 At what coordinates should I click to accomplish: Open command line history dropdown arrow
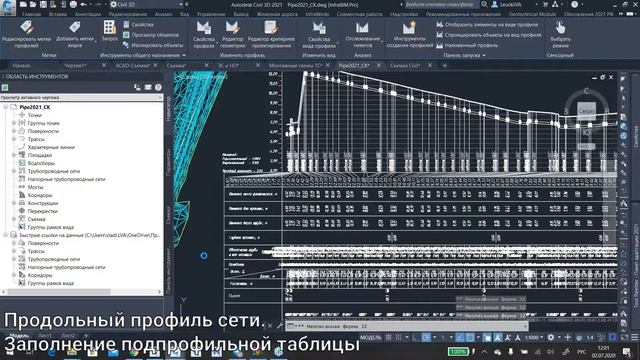[x=524, y=326]
